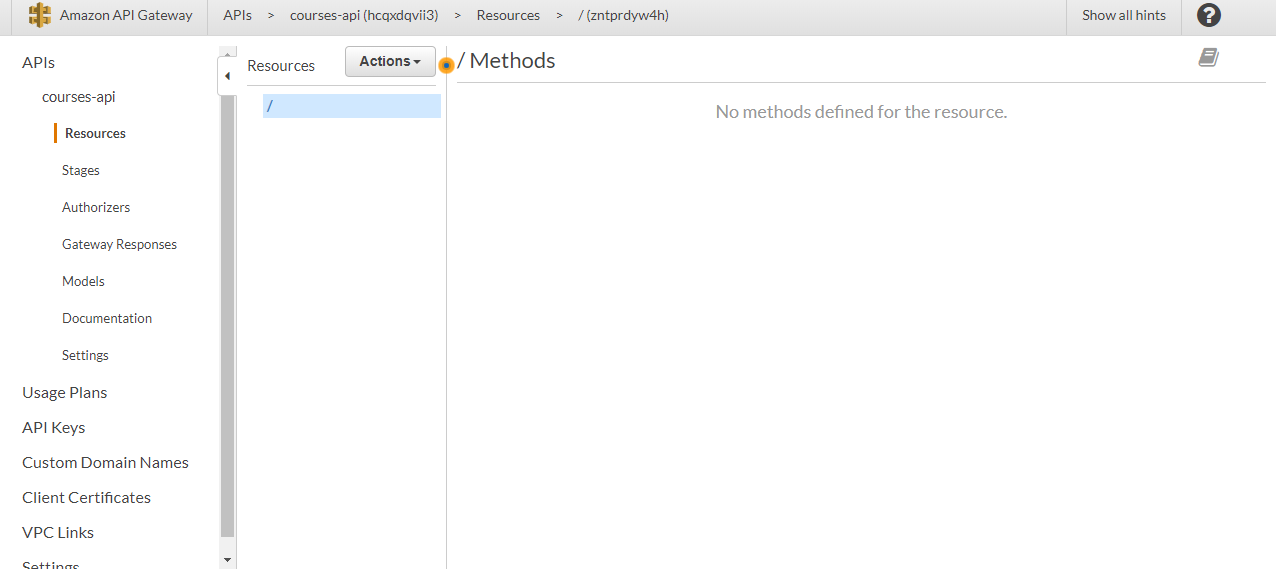This screenshot has height=576, width=1276.
Task: Select courses-api in the sidebar
Action: pyautogui.click(x=79, y=97)
